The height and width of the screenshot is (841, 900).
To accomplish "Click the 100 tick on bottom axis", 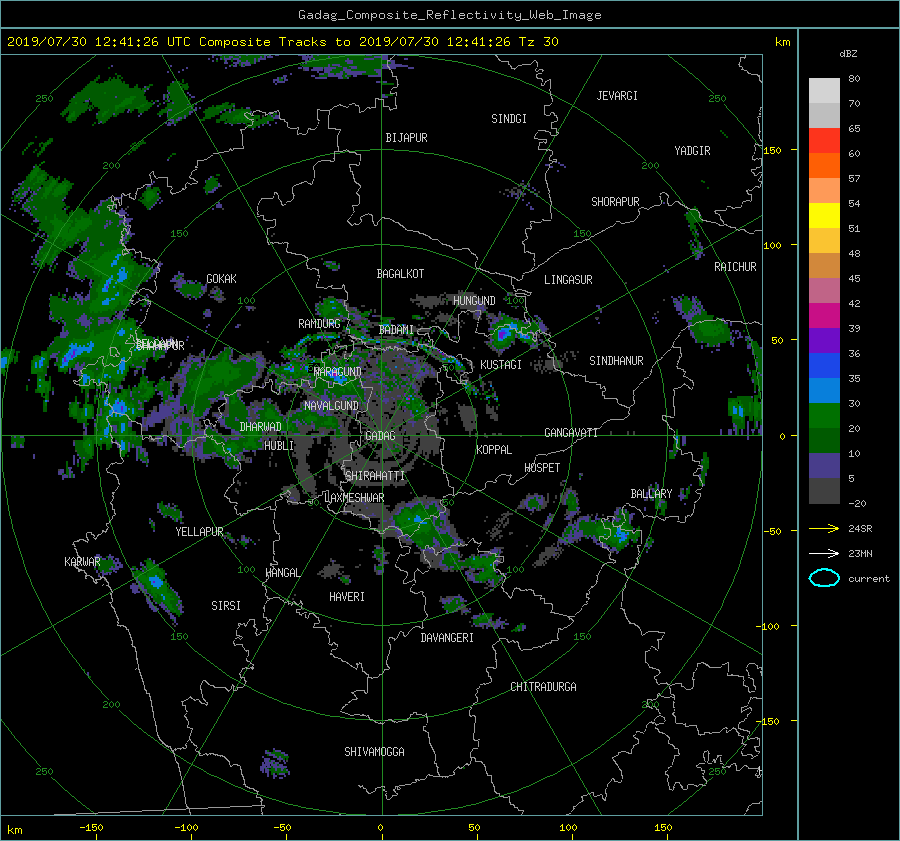I will [568, 828].
